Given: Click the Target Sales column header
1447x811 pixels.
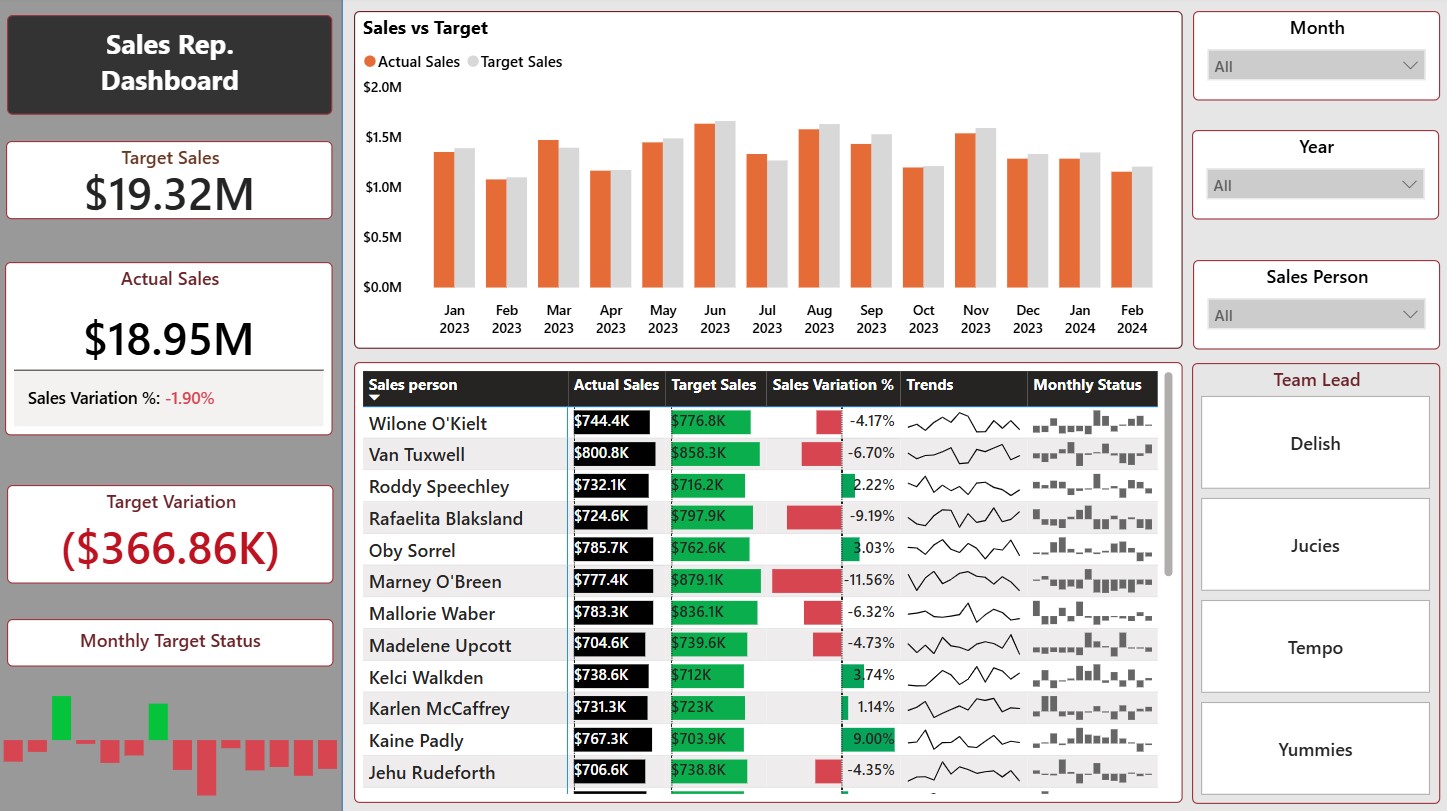Looking at the screenshot, I should click(714, 385).
